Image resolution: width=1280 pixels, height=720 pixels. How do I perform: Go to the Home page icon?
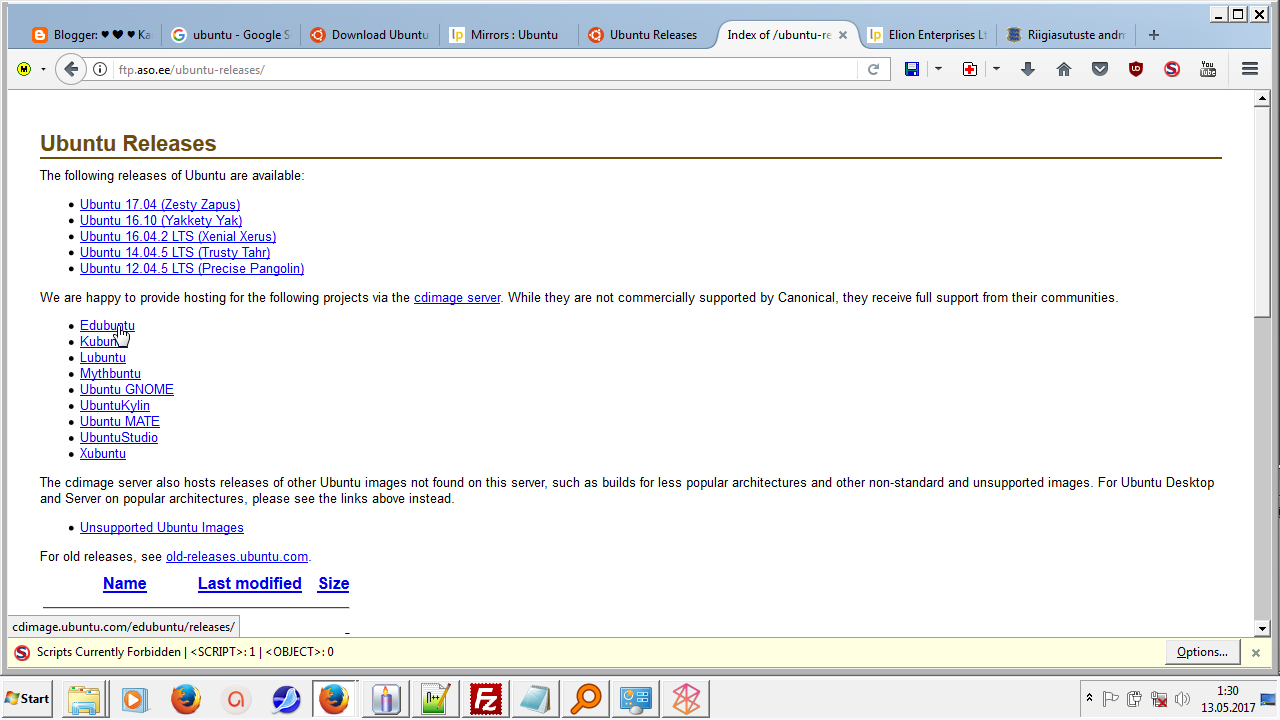pos(1064,69)
